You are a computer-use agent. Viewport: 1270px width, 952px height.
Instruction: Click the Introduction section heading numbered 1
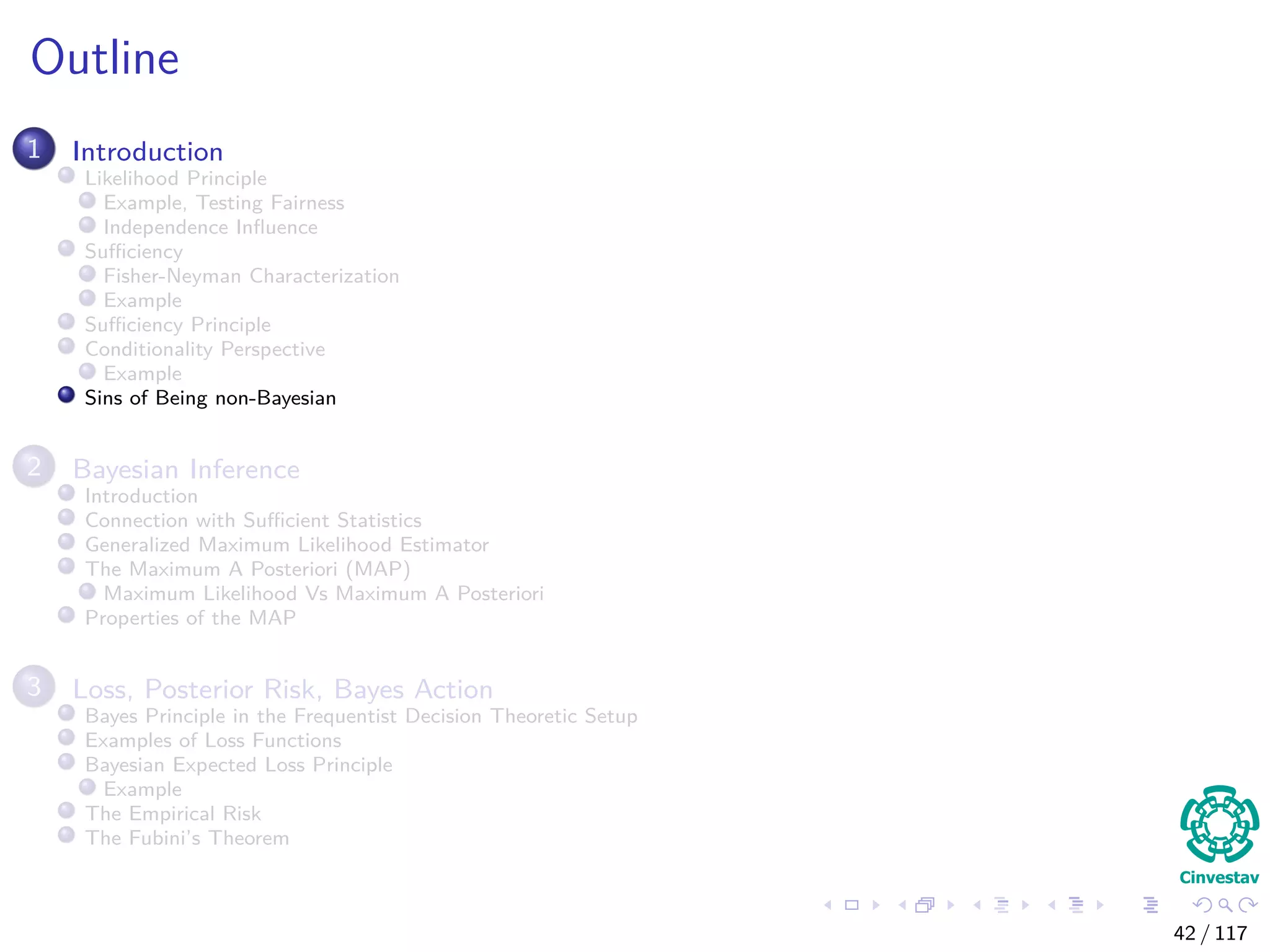[148, 152]
